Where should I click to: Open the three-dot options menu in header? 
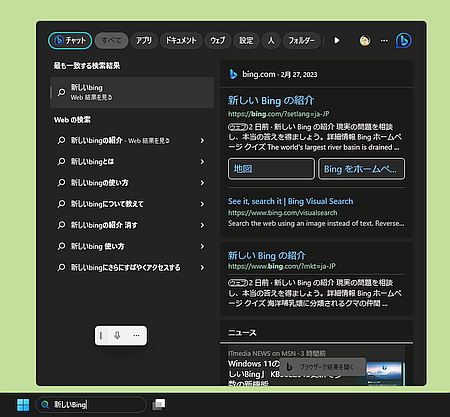(x=384, y=41)
